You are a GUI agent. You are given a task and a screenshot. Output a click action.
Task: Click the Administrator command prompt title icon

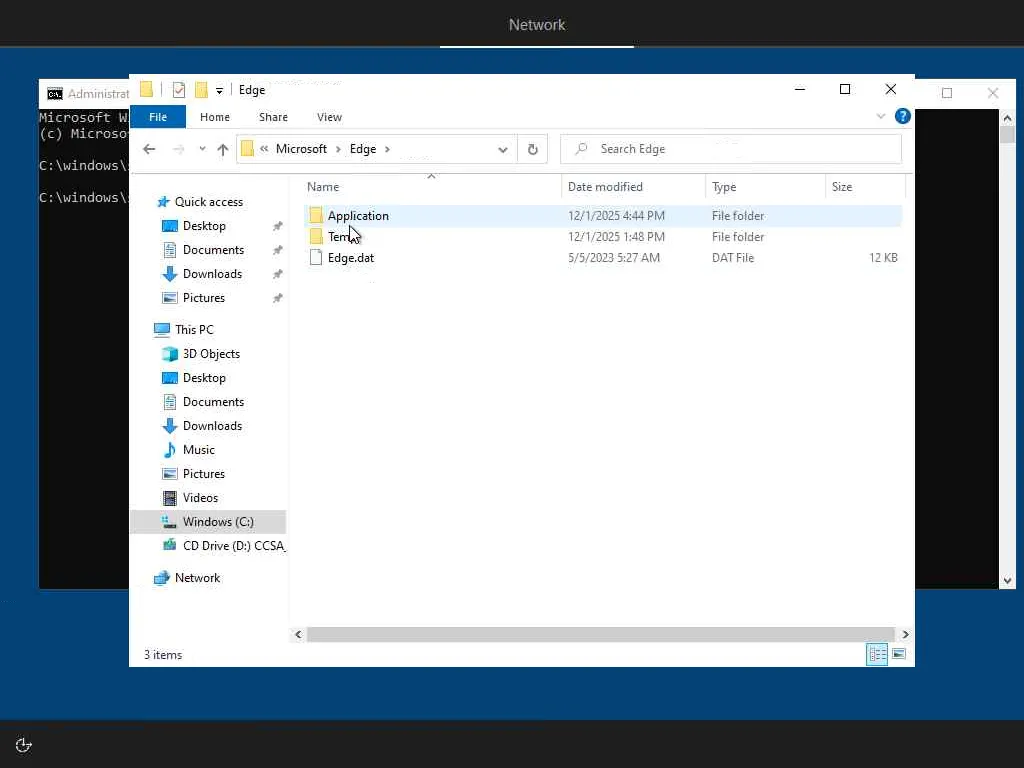pos(55,93)
